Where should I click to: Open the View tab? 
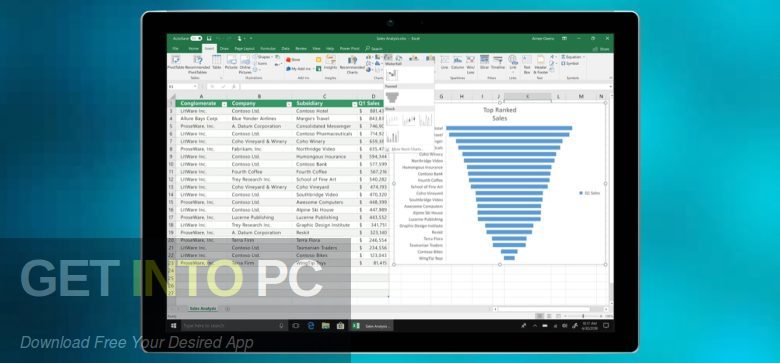(x=316, y=49)
